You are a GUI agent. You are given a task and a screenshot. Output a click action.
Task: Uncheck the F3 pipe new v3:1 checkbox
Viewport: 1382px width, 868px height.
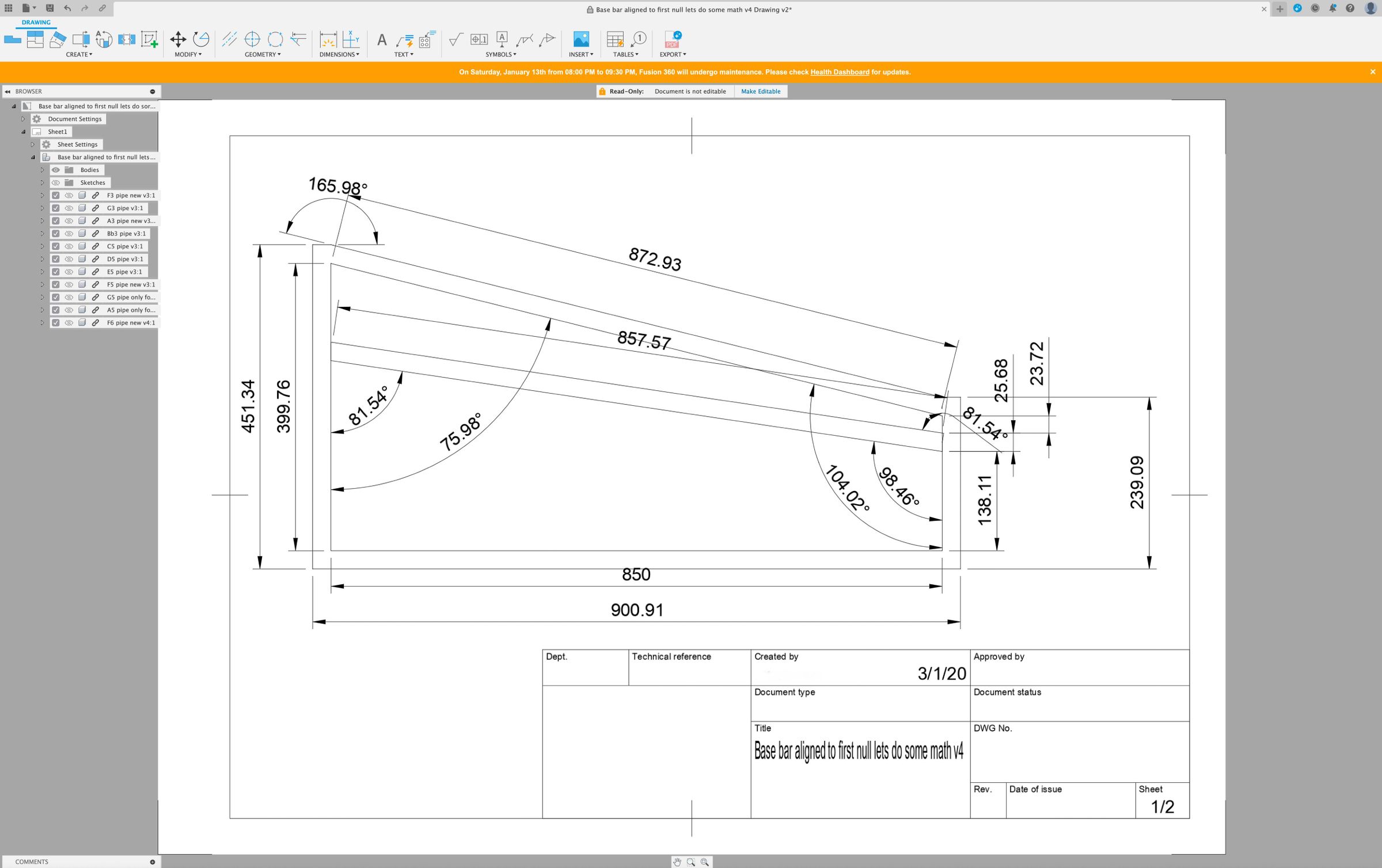(56, 196)
